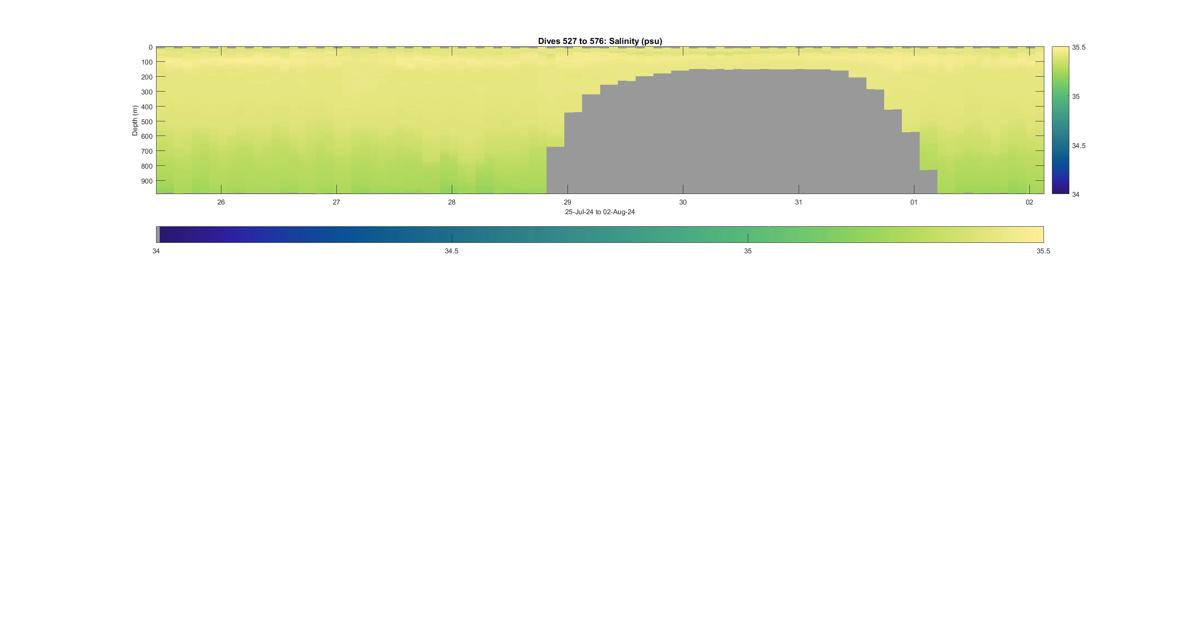Click the x-axis tick label '30'
1200x622 pixels.
tap(683, 202)
